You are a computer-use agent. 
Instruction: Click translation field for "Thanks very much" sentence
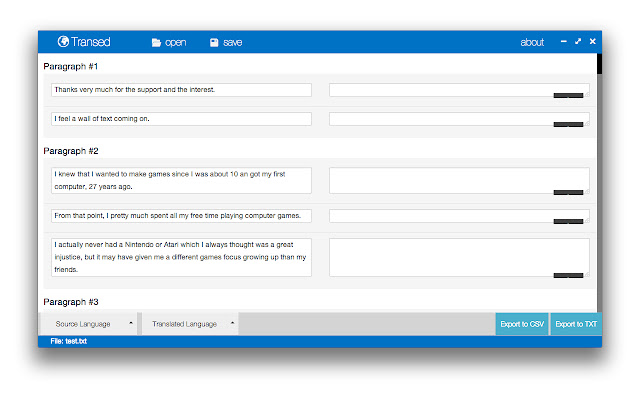coord(459,90)
